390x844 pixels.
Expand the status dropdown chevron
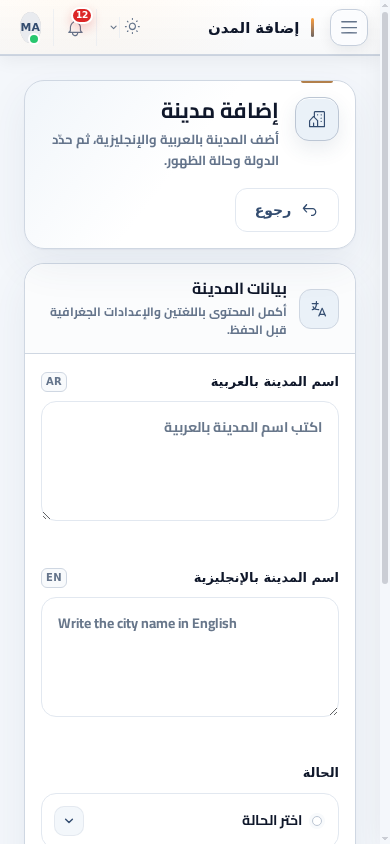tap(69, 821)
